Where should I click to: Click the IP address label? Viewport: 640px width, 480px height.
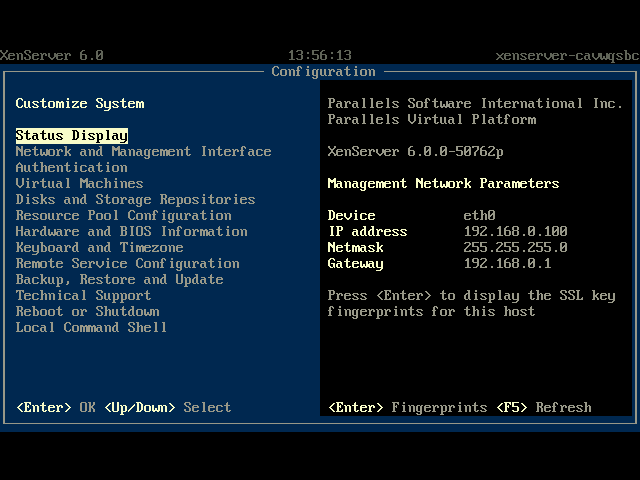point(367,231)
